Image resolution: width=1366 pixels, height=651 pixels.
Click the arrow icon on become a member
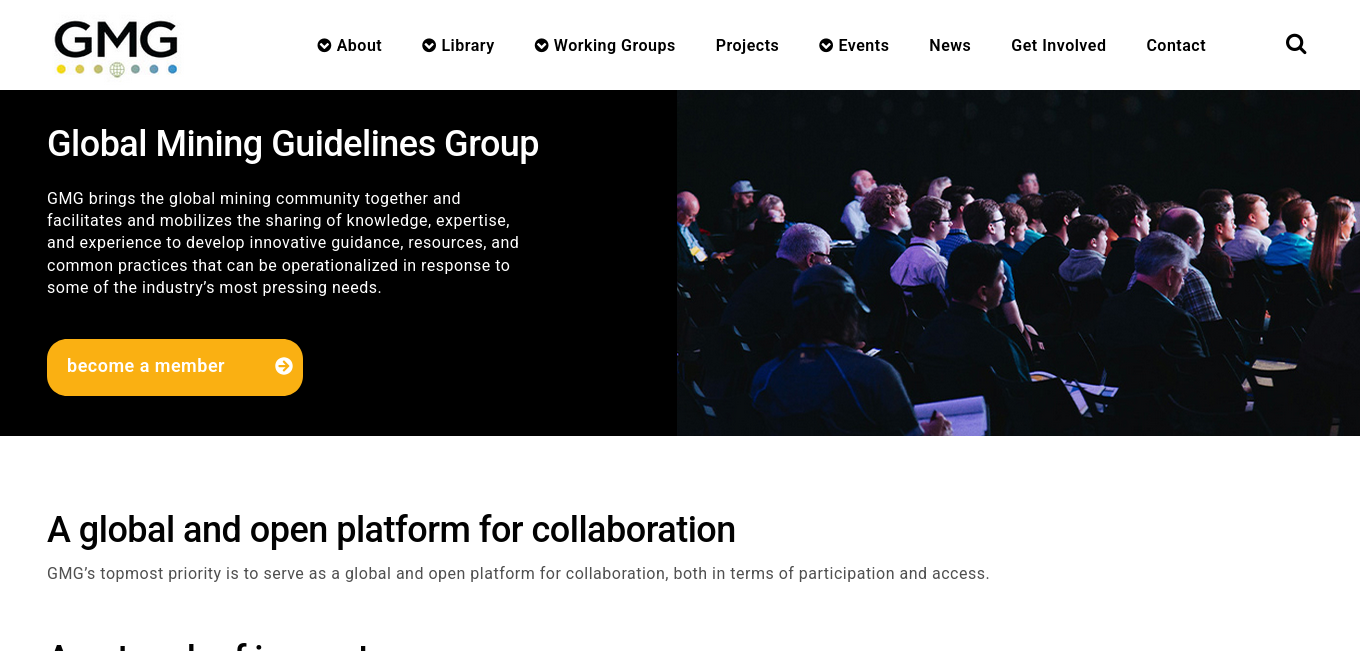pyautogui.click(x=284, y=366)
